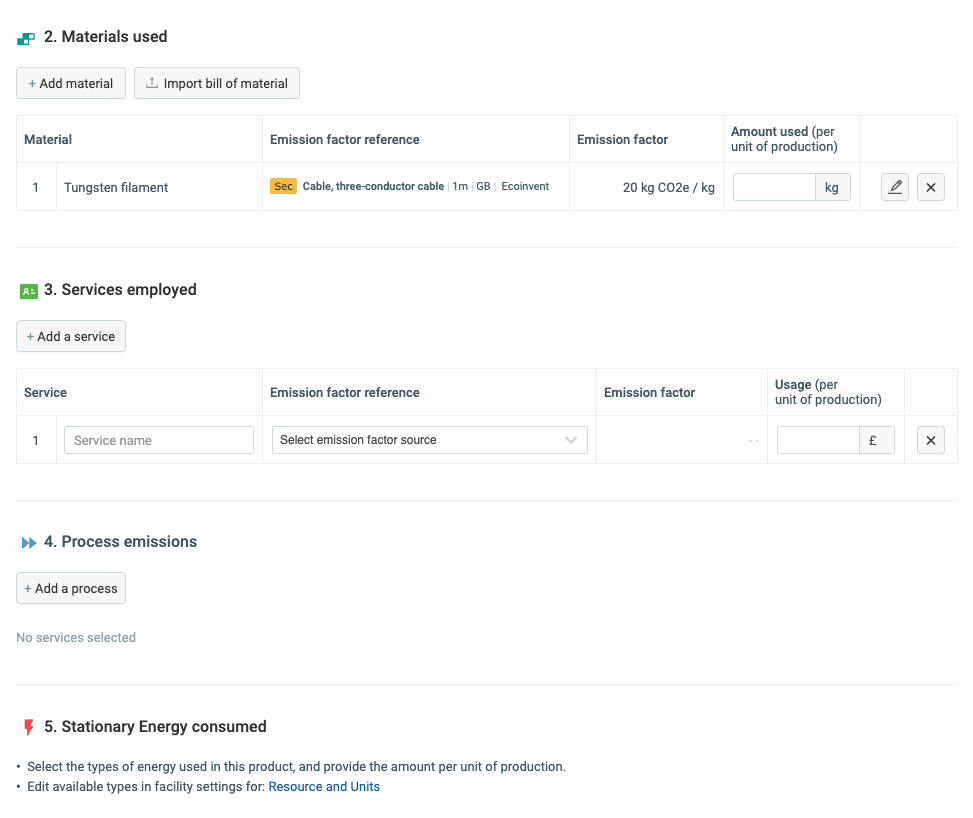Open Select emission factor source dropdown
The image size is (973, 818).
(420, 440)
